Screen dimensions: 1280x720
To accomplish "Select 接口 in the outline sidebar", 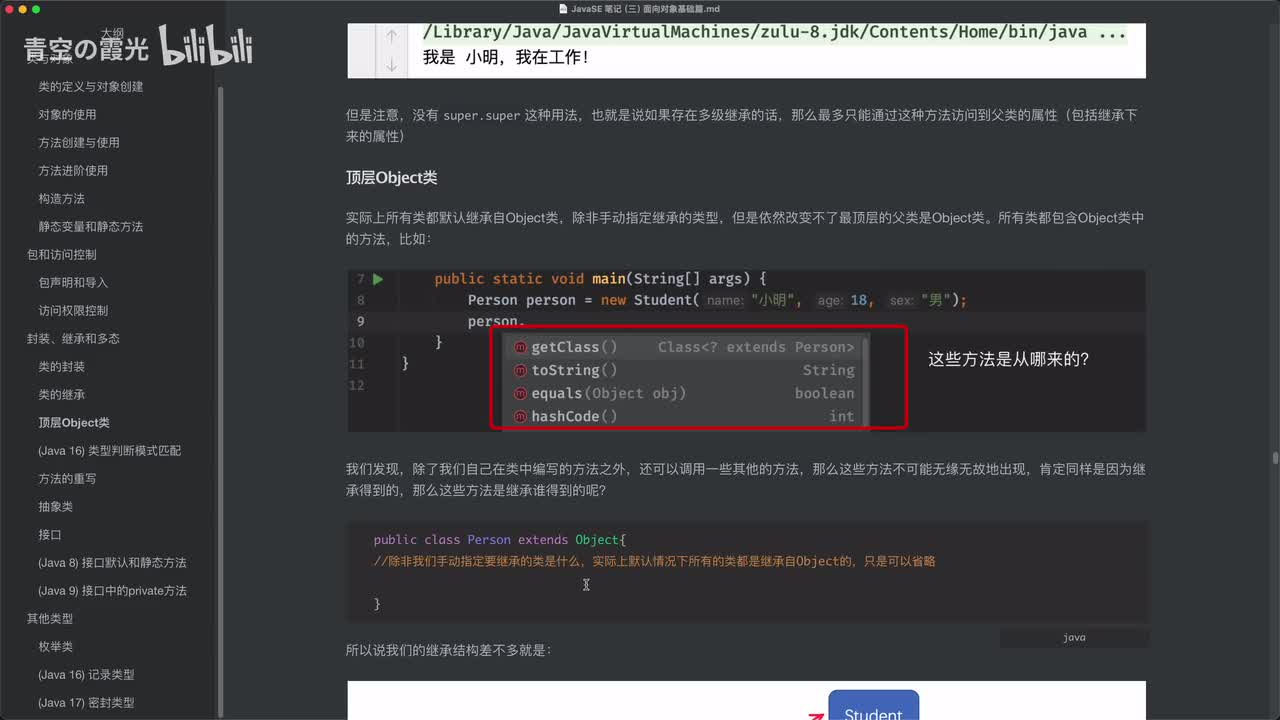I will pos(50,535).
